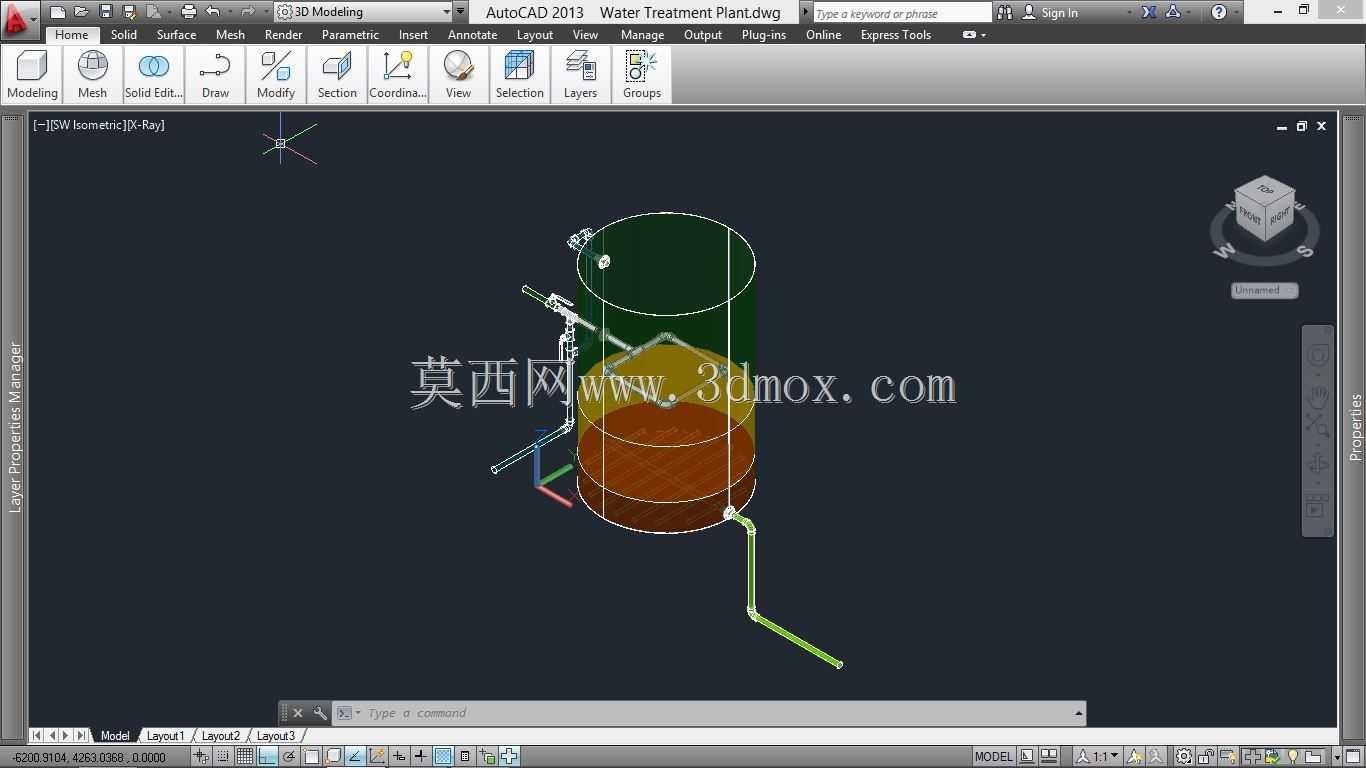The width and height of the screenshot is (1366, 768).
Task: Expand the 3D Modeling workspace dropdown
Action: click(x=446, y=12)
